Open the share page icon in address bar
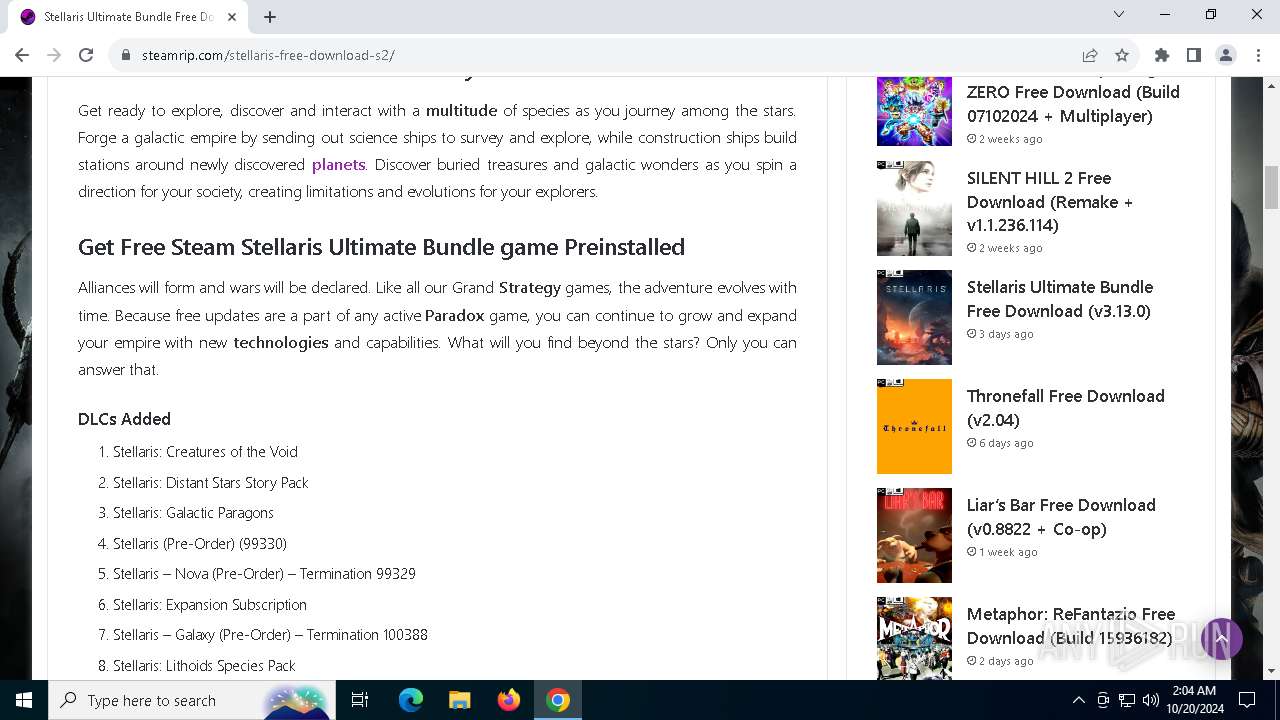Viewport: 1280px width, 720px height. 1090,55
